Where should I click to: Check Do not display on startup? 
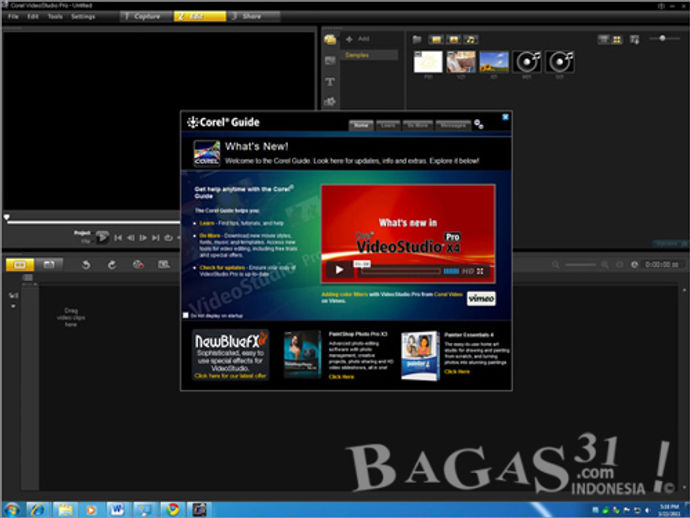[x=186, y=315]
